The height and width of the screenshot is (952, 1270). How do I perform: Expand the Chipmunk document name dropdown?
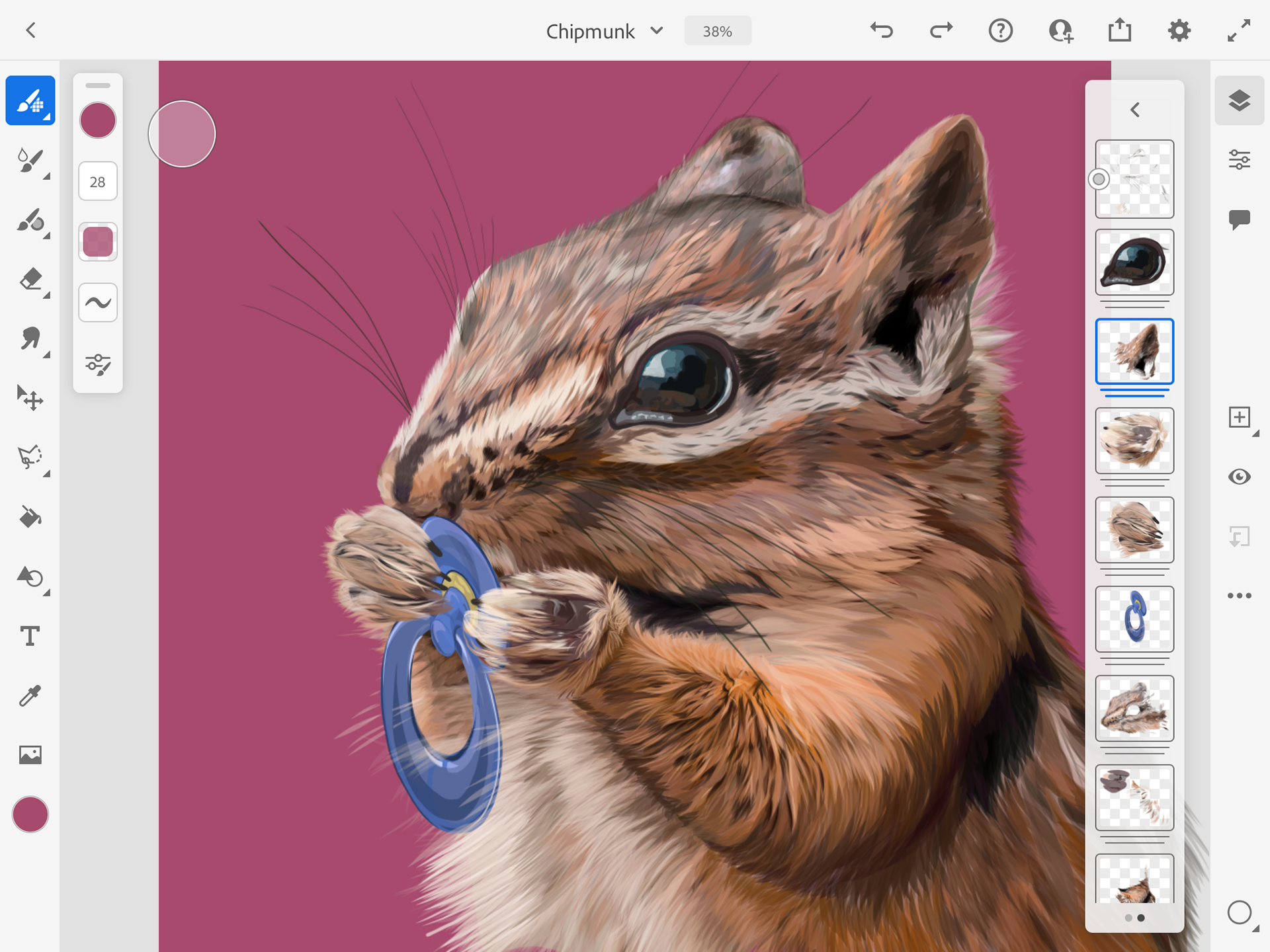tap(657, 31)
